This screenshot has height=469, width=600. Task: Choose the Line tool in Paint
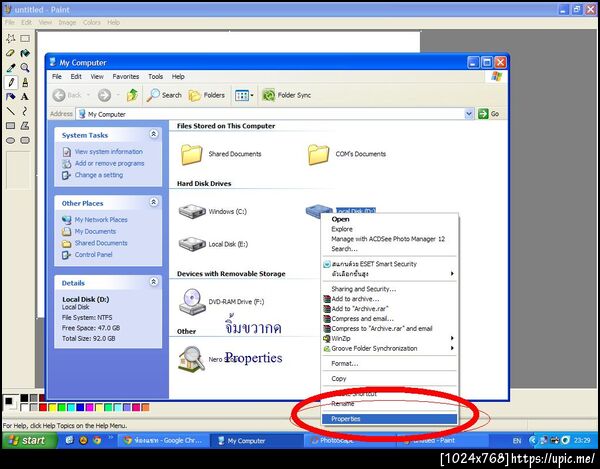click(11, 111)
